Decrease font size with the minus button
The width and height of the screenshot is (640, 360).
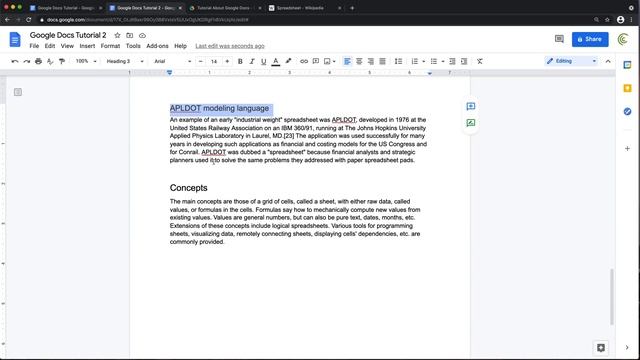tap(200, 61)
